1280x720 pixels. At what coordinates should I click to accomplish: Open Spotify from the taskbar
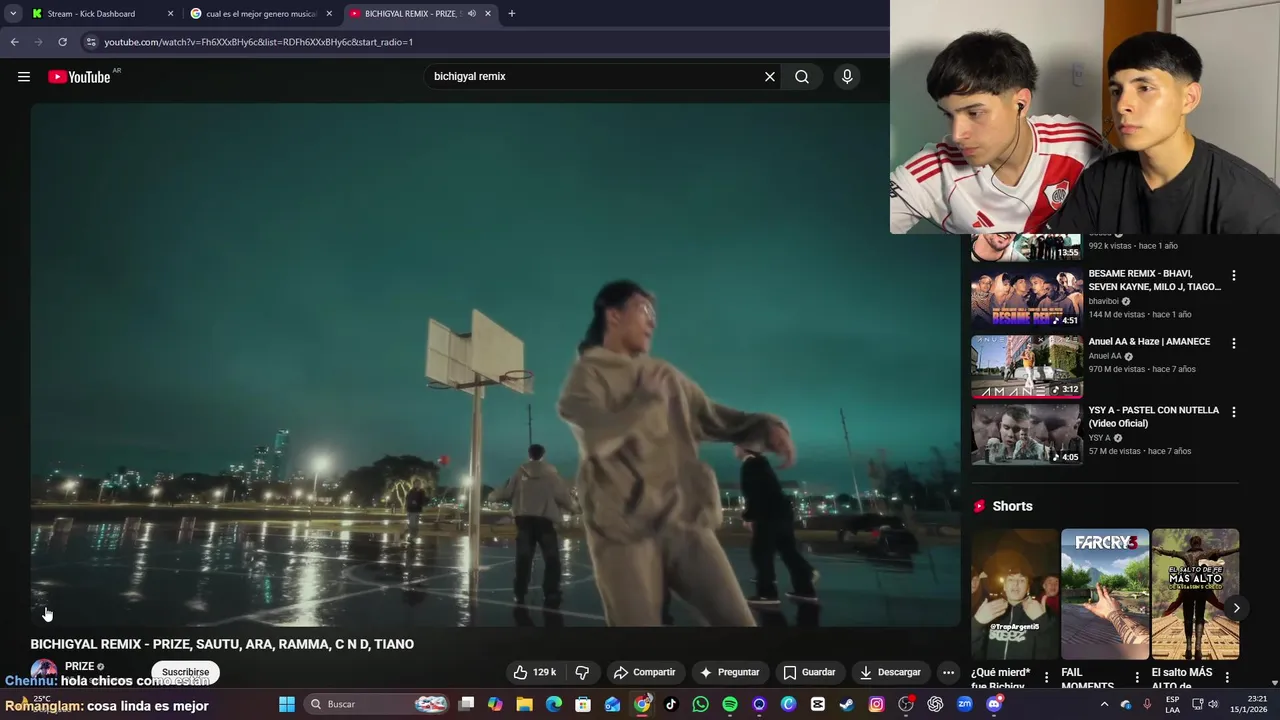730,704
